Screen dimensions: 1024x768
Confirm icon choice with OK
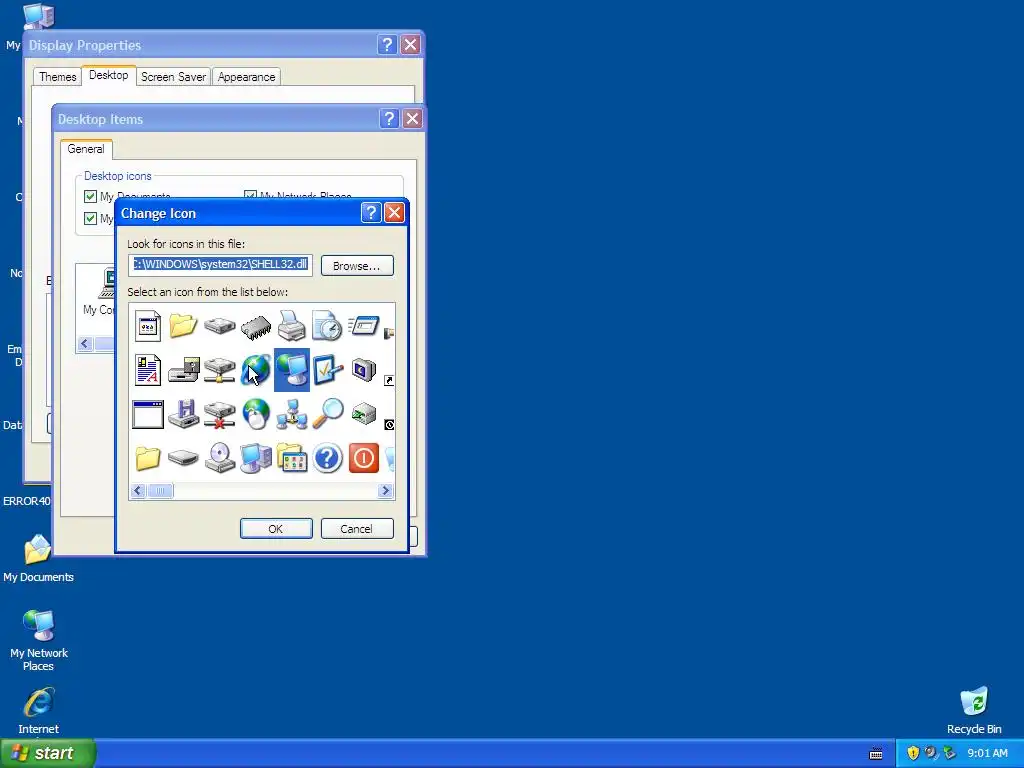(276, 529)
